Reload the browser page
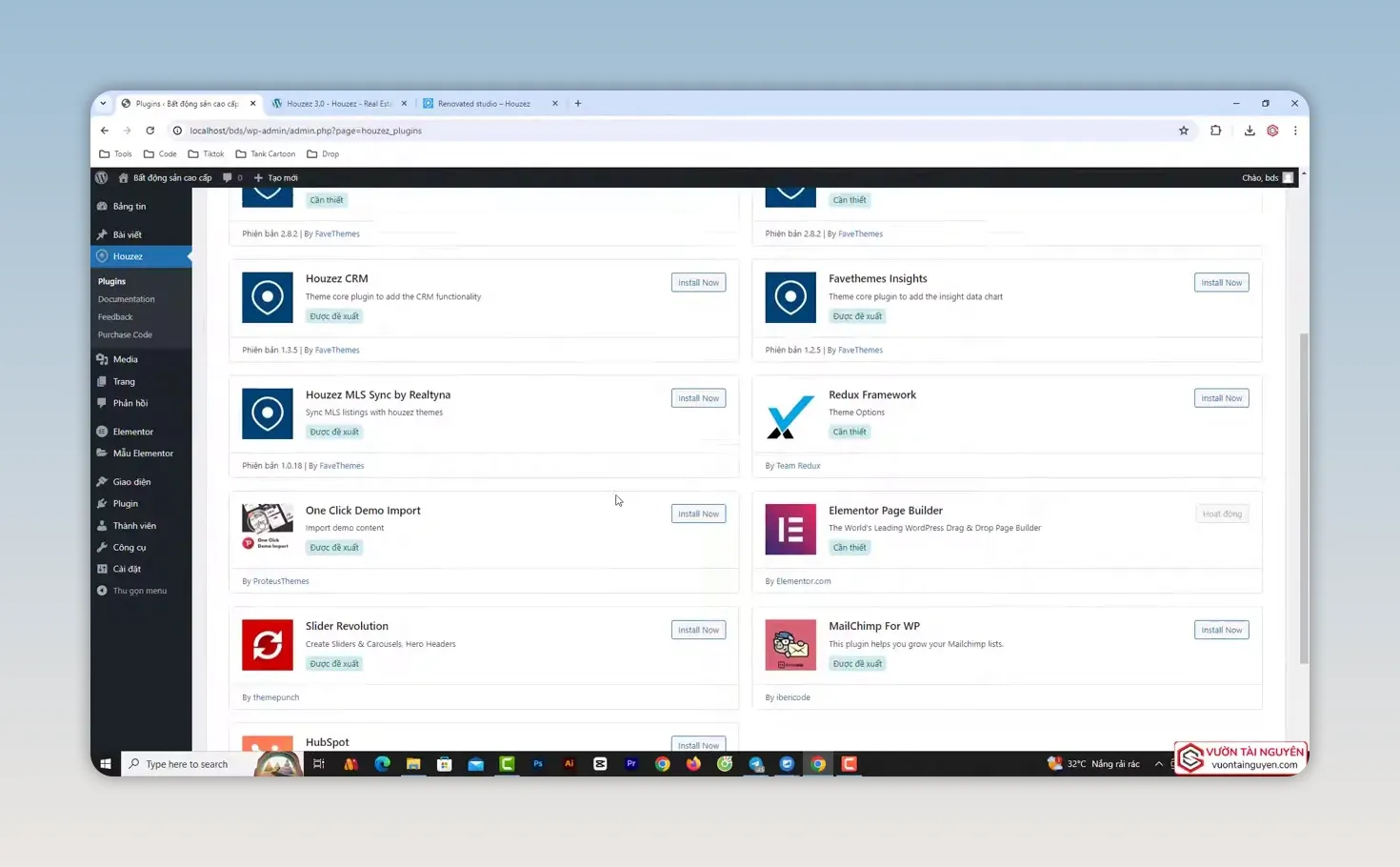The image size is (1400, 867). [x=150, y=131]
